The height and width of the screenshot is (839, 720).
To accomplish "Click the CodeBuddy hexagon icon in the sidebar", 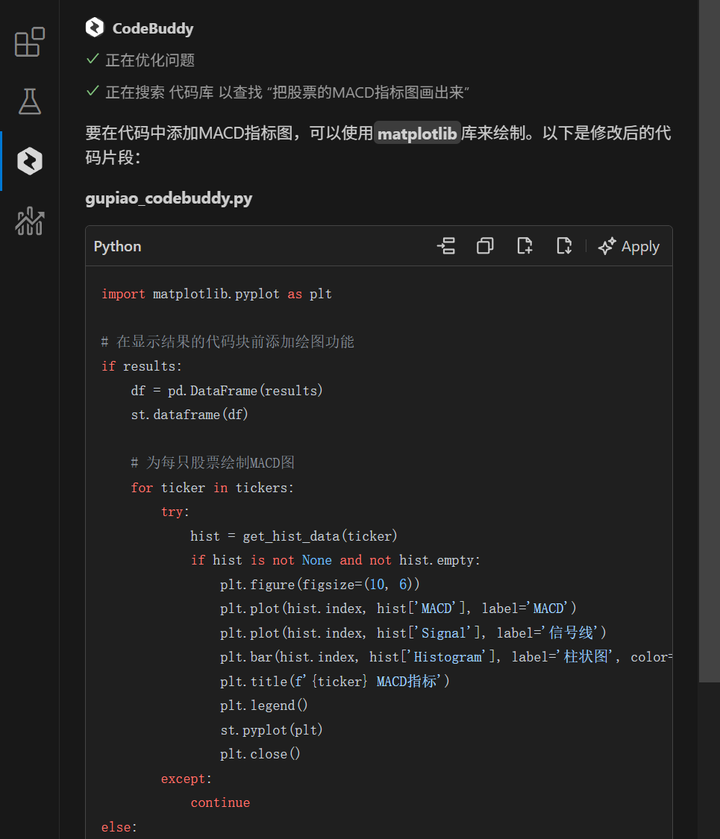I will coord(30,160).
